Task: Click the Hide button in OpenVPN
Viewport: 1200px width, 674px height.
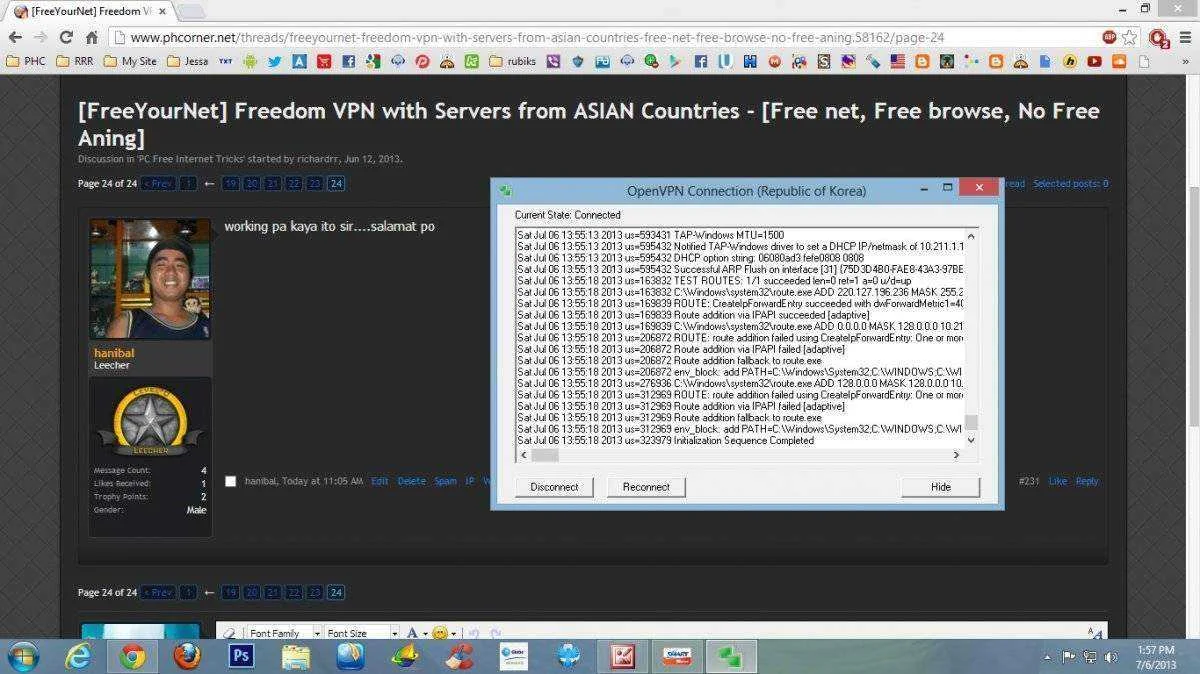Action: 940,487
